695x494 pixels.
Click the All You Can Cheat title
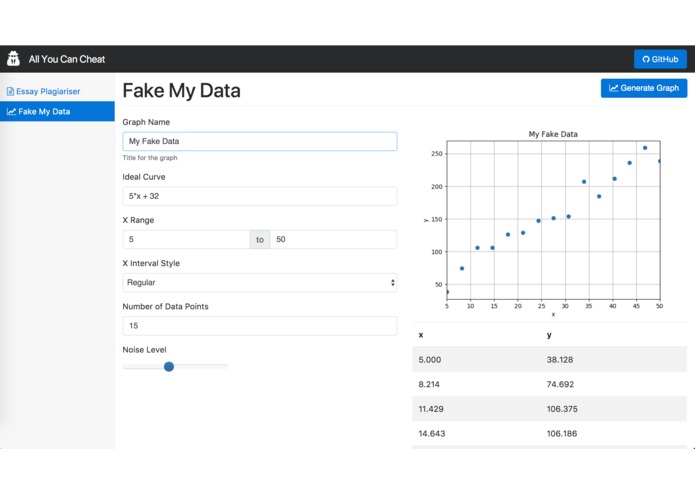tap(67, 59)
